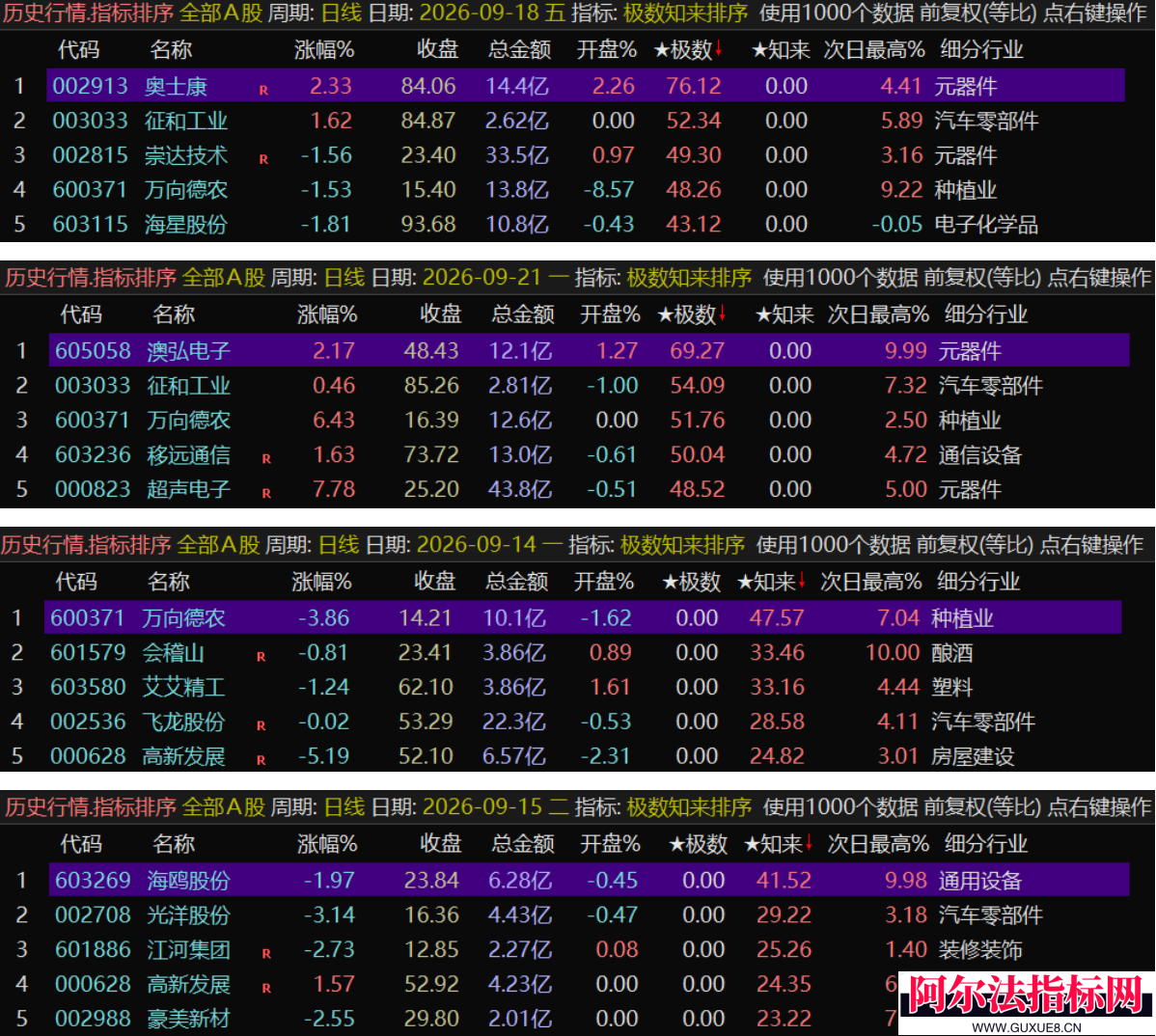
Task: Click 细分行业 header in the 2026-09-14 table
Action: pos(978,582)
